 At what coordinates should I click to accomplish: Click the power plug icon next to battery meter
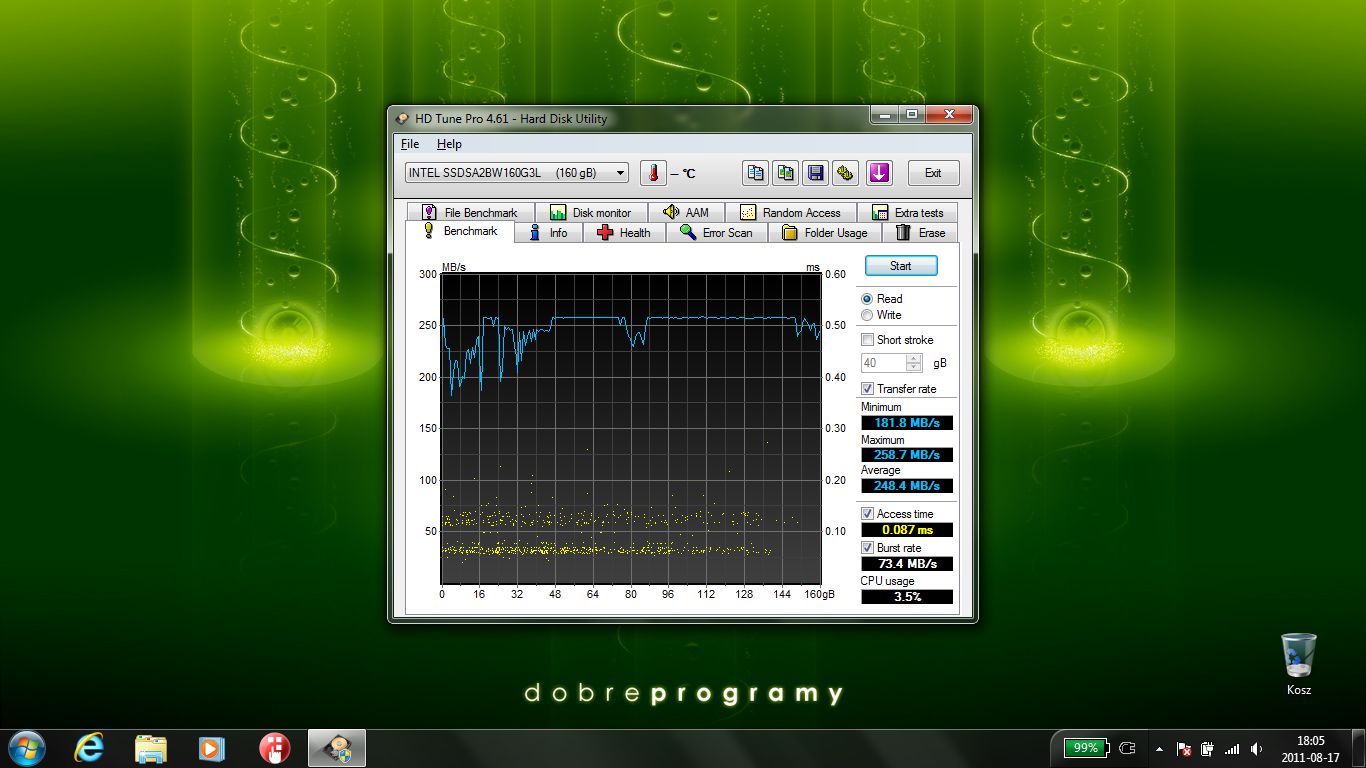point(1128,748)
